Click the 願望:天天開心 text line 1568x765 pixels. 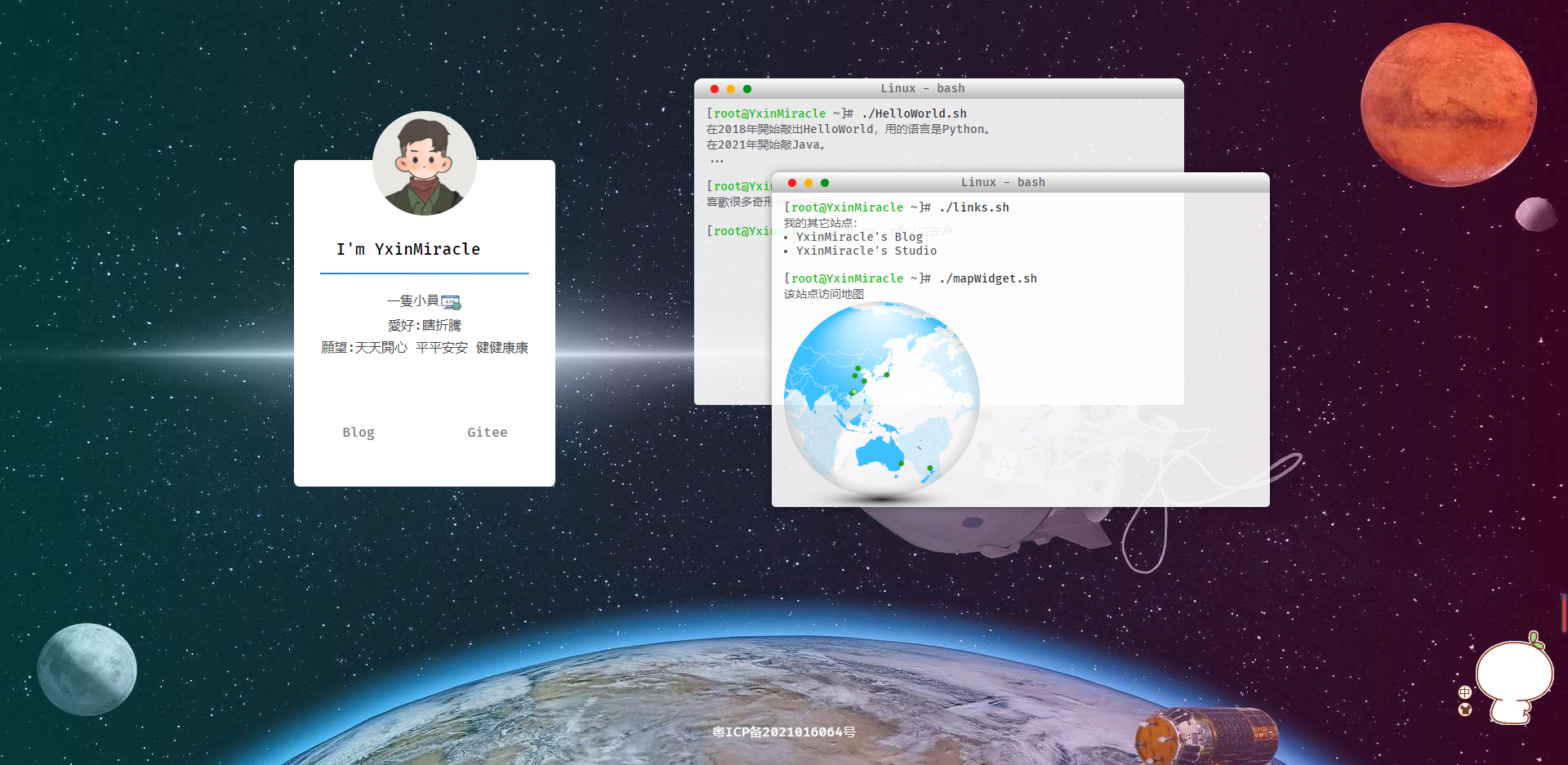pos(425,348)
